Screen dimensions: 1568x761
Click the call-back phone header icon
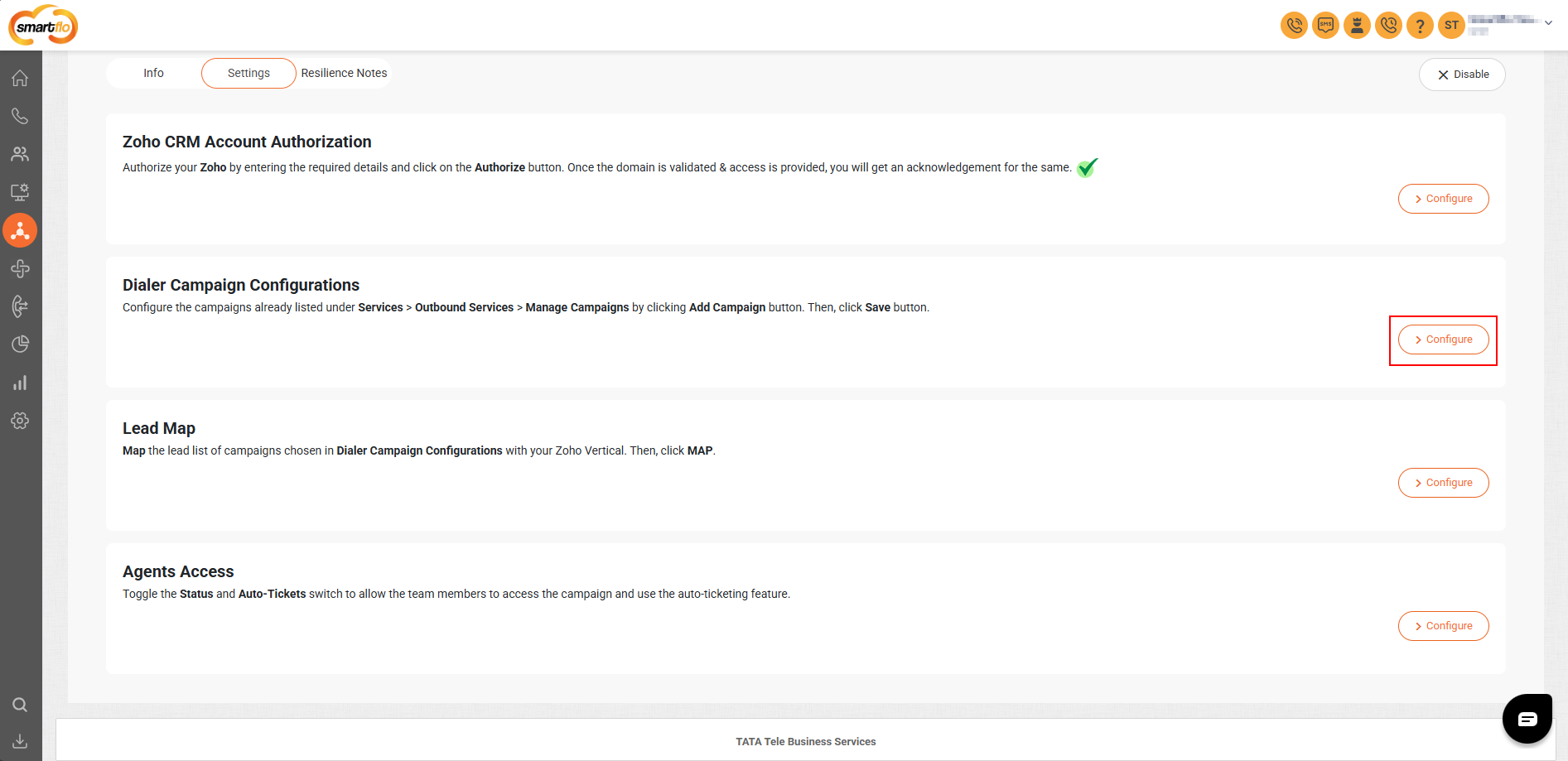[x=1388, y=26]
